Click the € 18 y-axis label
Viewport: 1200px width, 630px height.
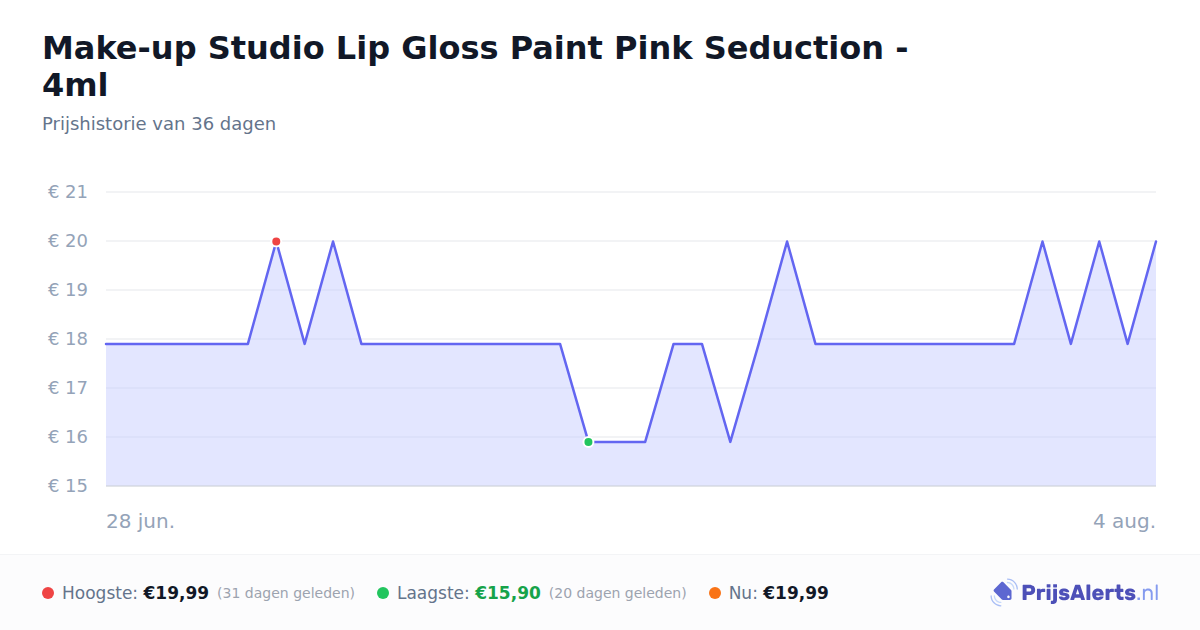tap(68, 339)
